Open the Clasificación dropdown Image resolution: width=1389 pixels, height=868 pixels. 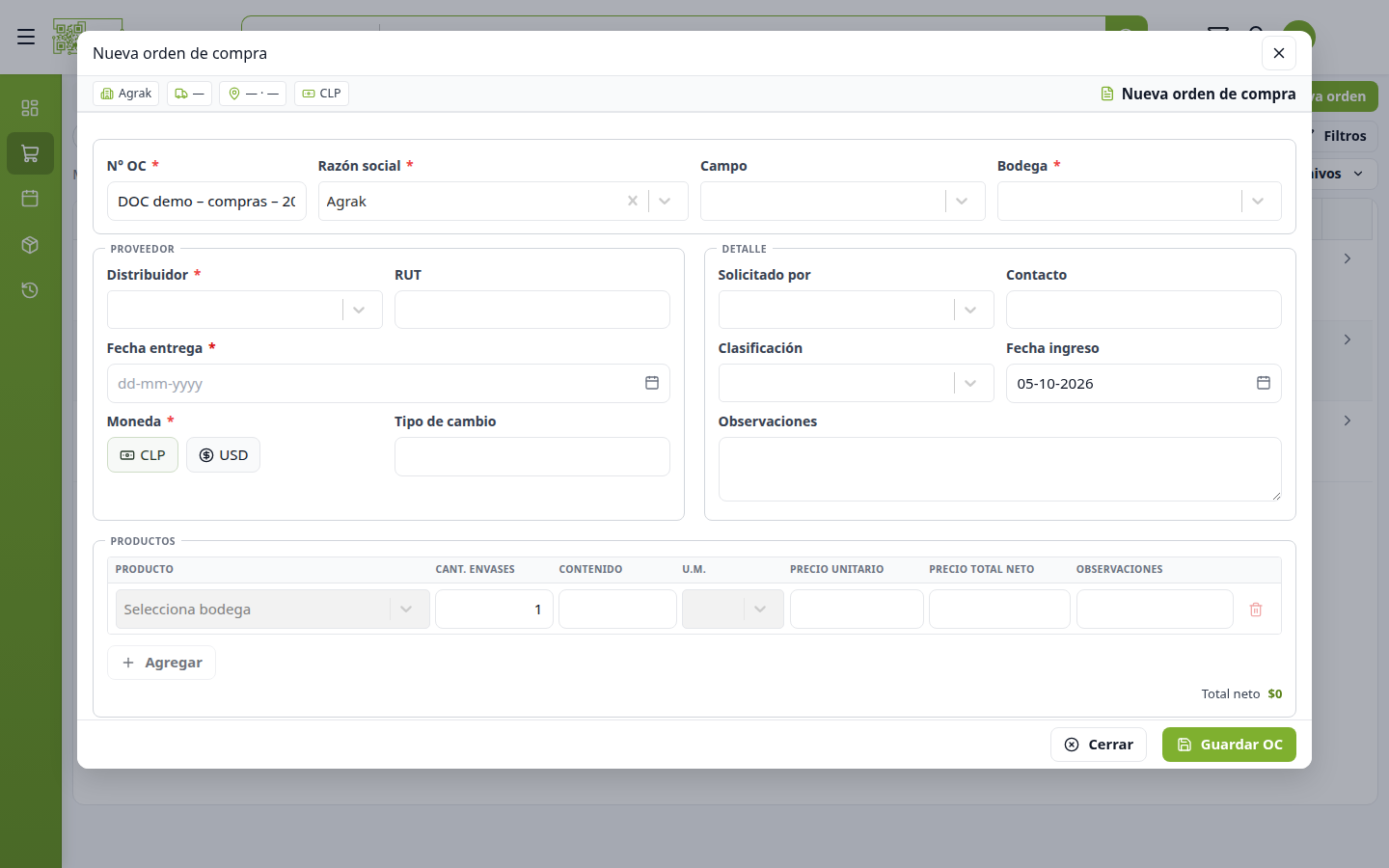[x=970, y=384]
